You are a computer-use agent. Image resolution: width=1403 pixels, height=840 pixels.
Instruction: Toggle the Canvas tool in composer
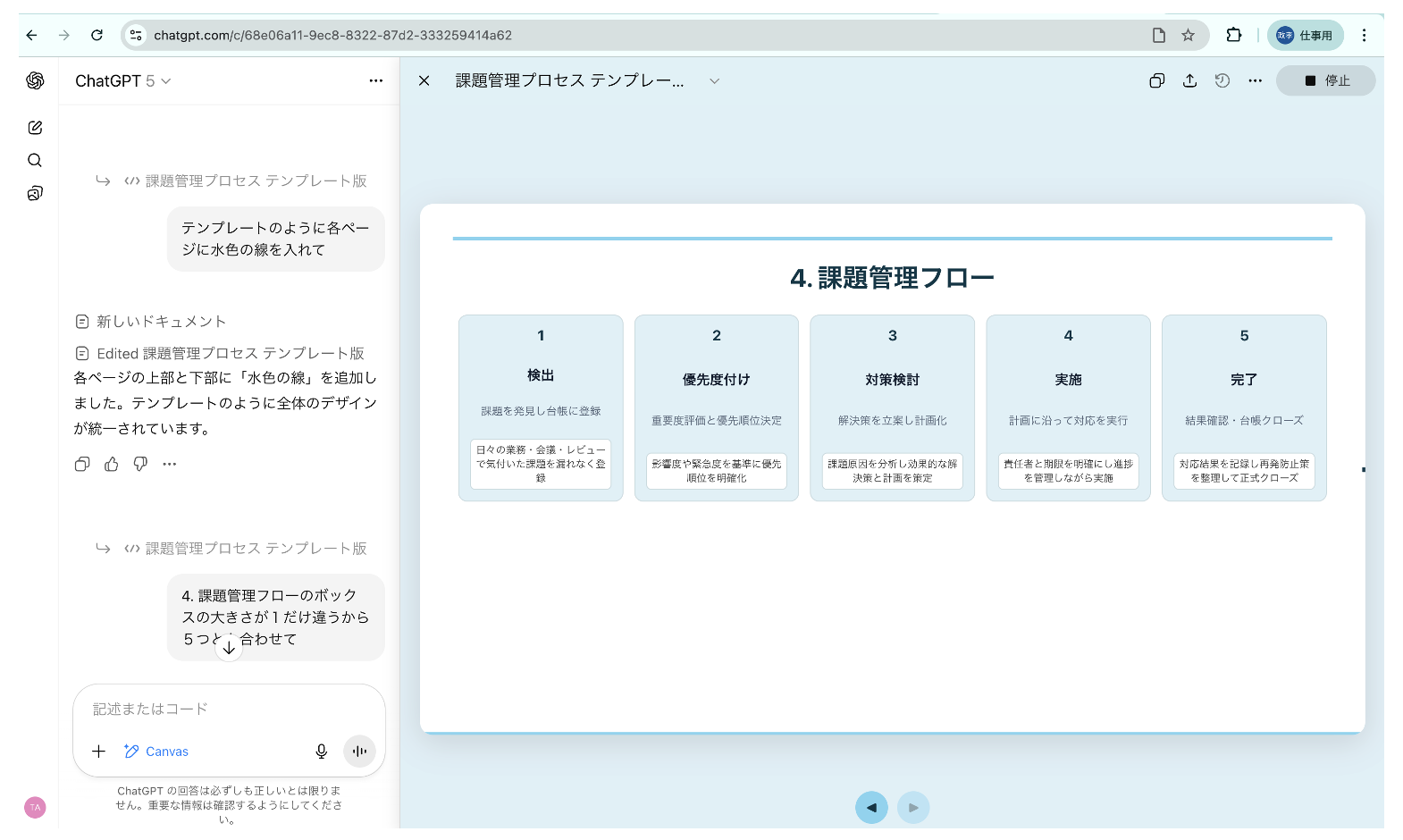coord(156,752)
